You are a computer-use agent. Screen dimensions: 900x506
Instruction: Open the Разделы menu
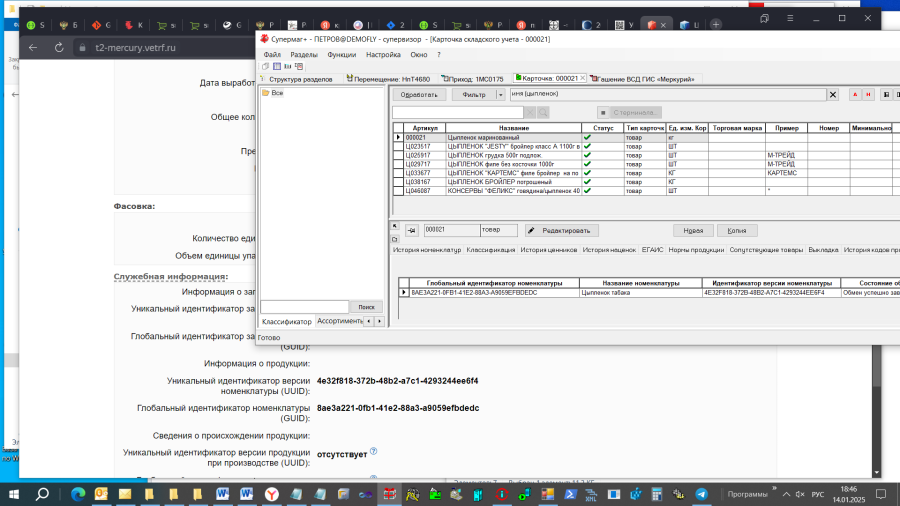pos(304,55)
